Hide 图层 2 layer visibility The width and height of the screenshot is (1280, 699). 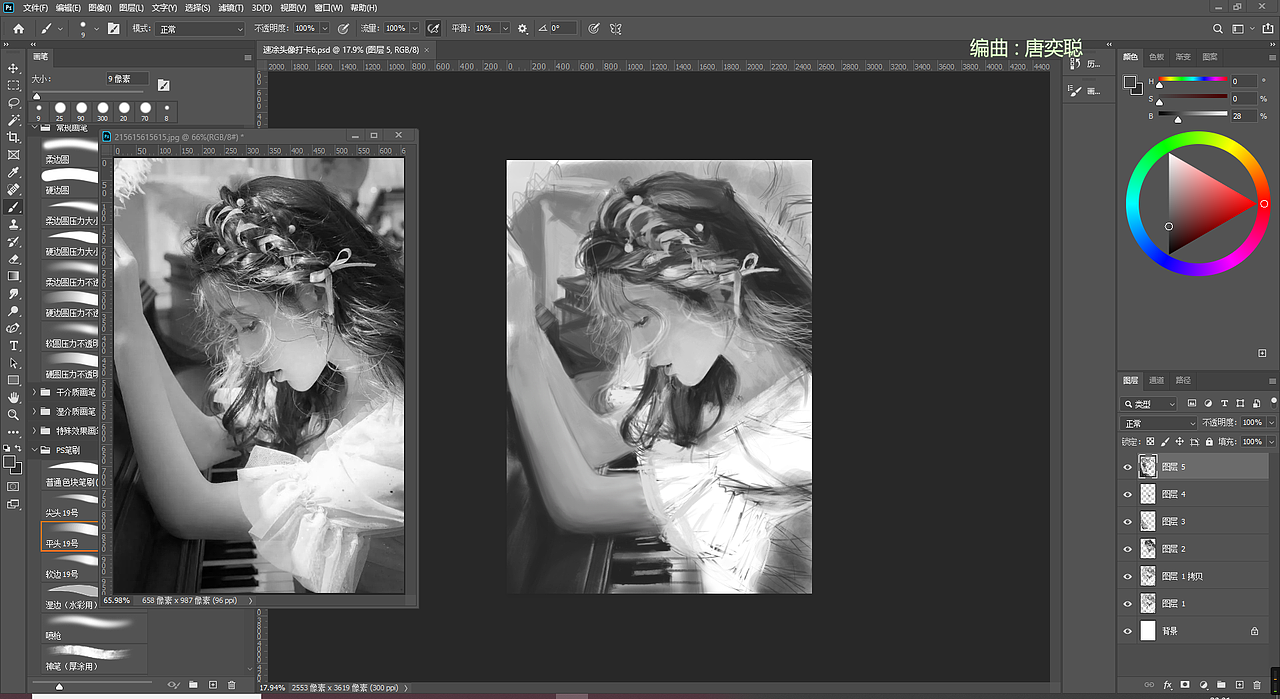[1128, 549]
